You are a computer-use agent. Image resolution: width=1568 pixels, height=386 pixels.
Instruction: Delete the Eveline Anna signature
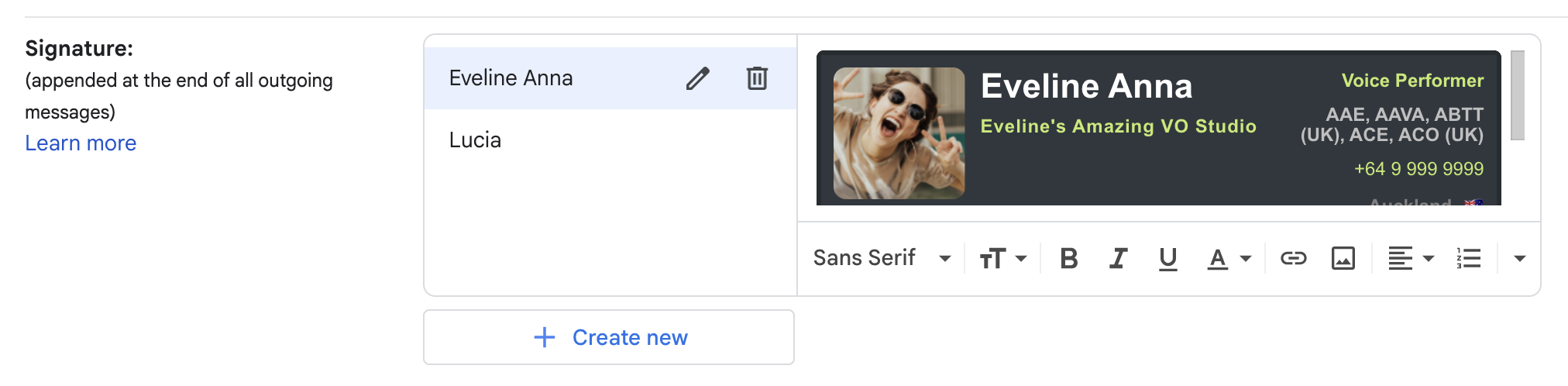point(757,78)
